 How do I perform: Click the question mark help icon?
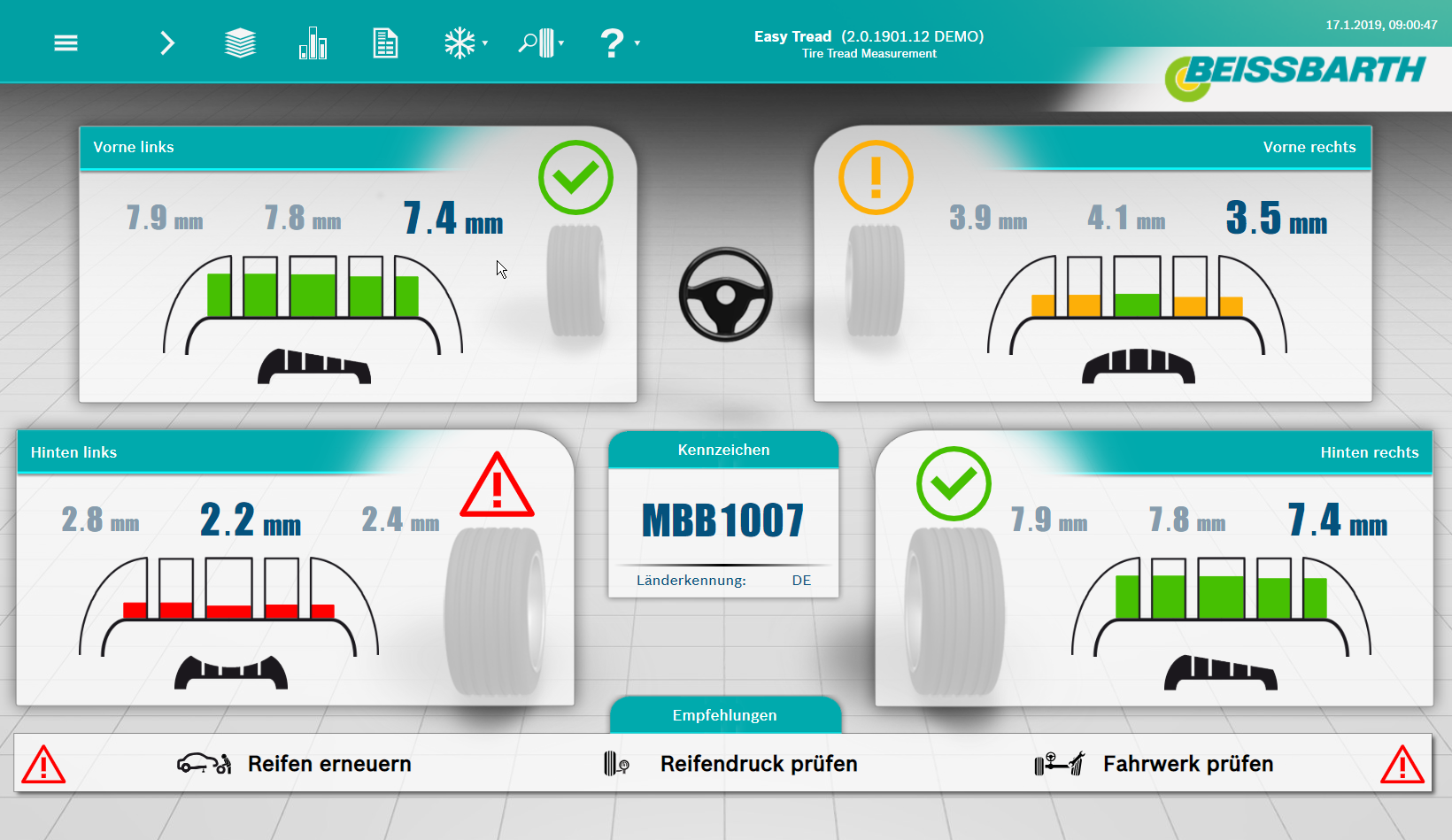coord(611,42)
